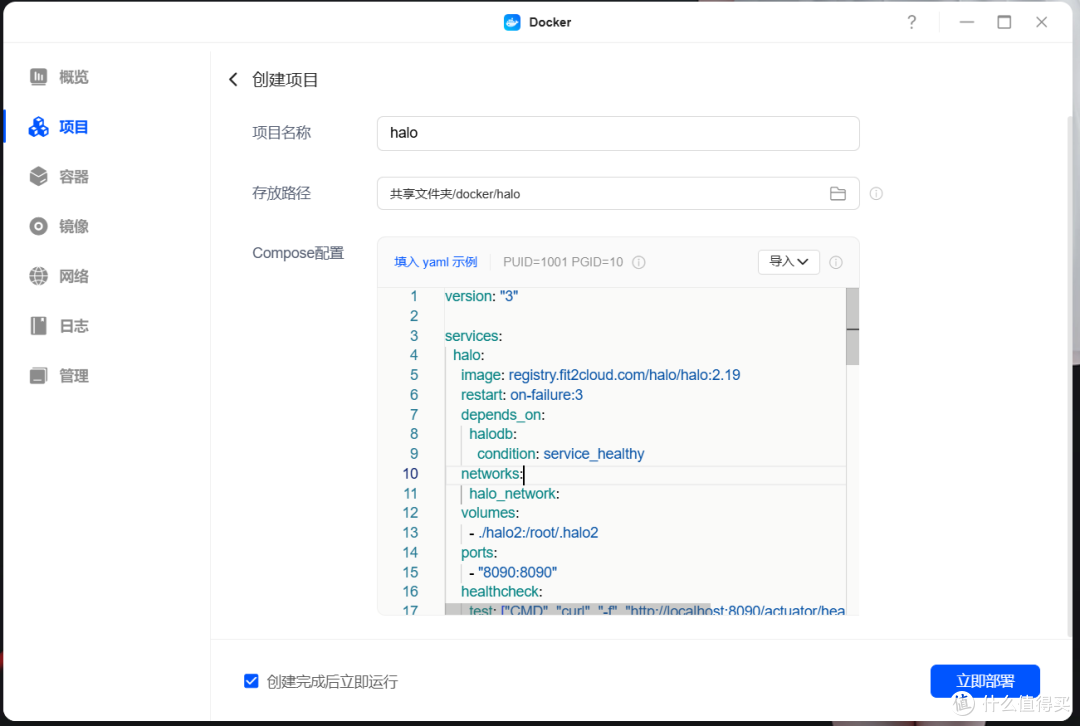This screenshot has width=1080, height=726.
Task: Open the 网络 network sidebar icon
Action: pos(39,276)
